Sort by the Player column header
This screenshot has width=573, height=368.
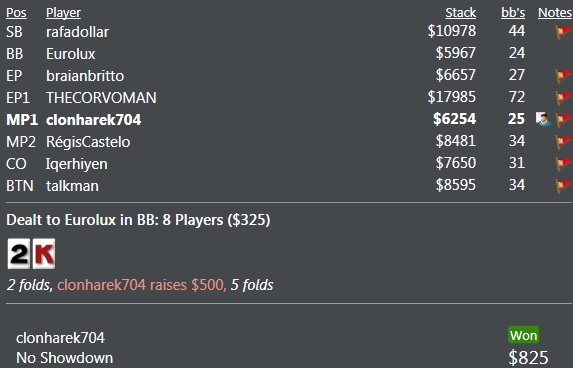63,13
